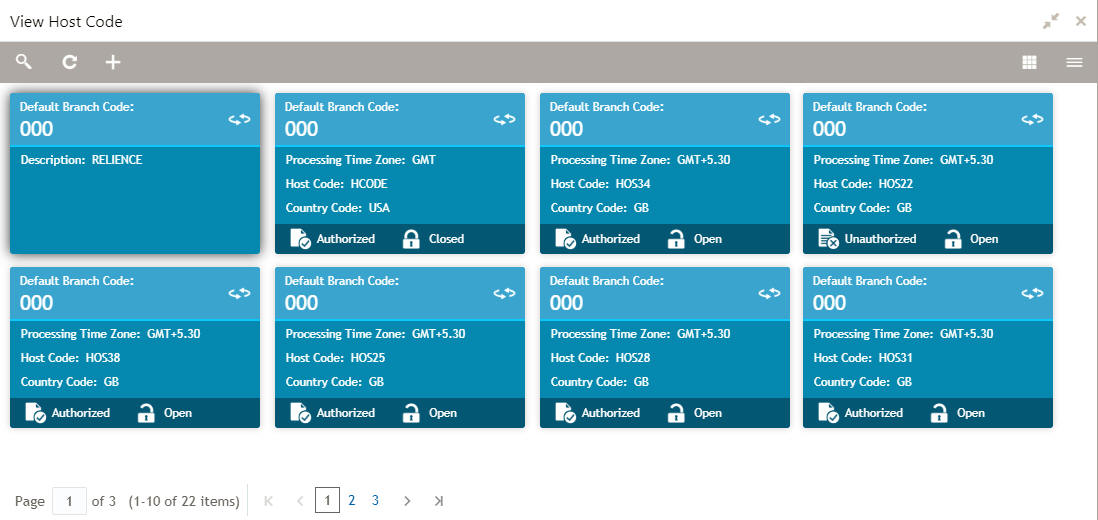
Task: Select the Host Code: HOS28 text
Action: click(x=600, y=358)
